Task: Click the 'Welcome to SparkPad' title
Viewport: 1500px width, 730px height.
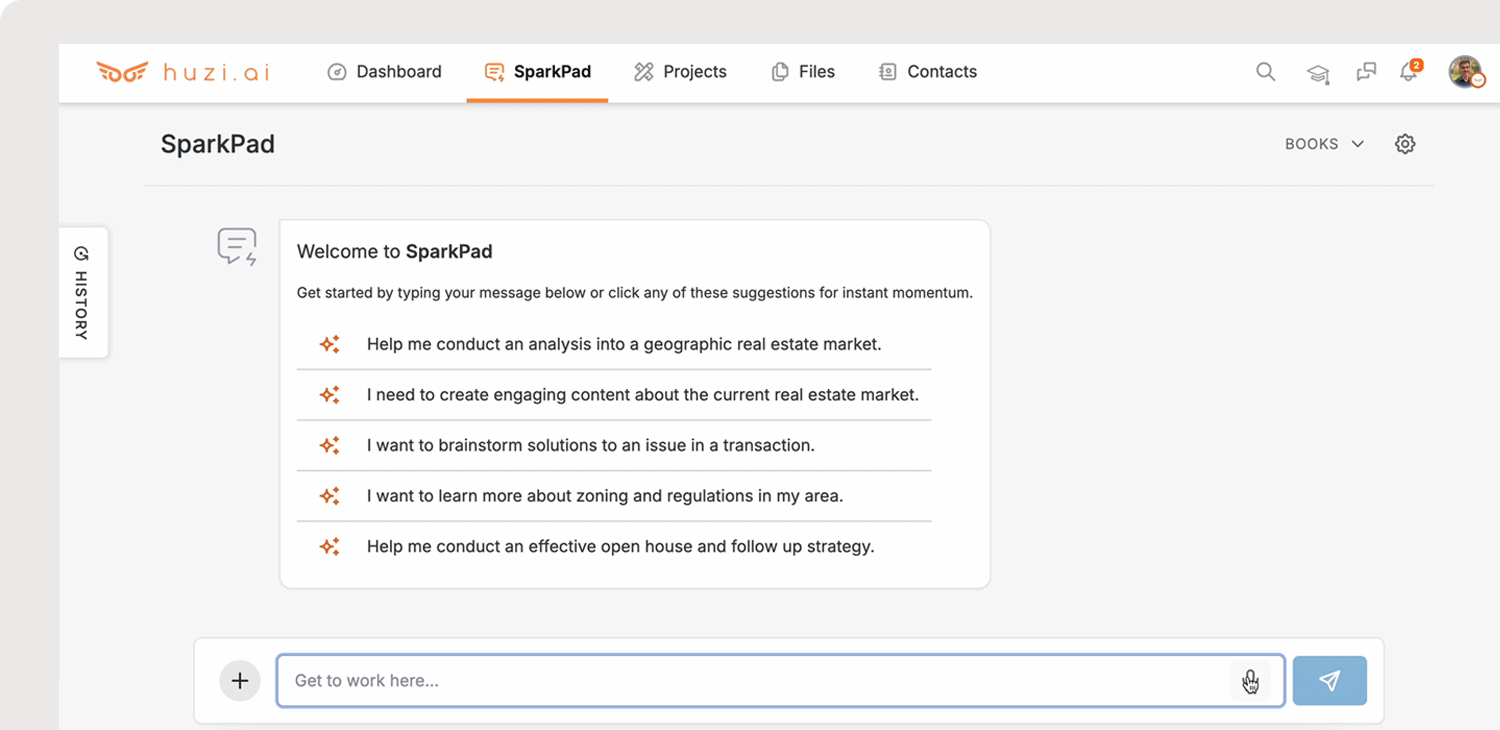Action: tap(395, 252)
